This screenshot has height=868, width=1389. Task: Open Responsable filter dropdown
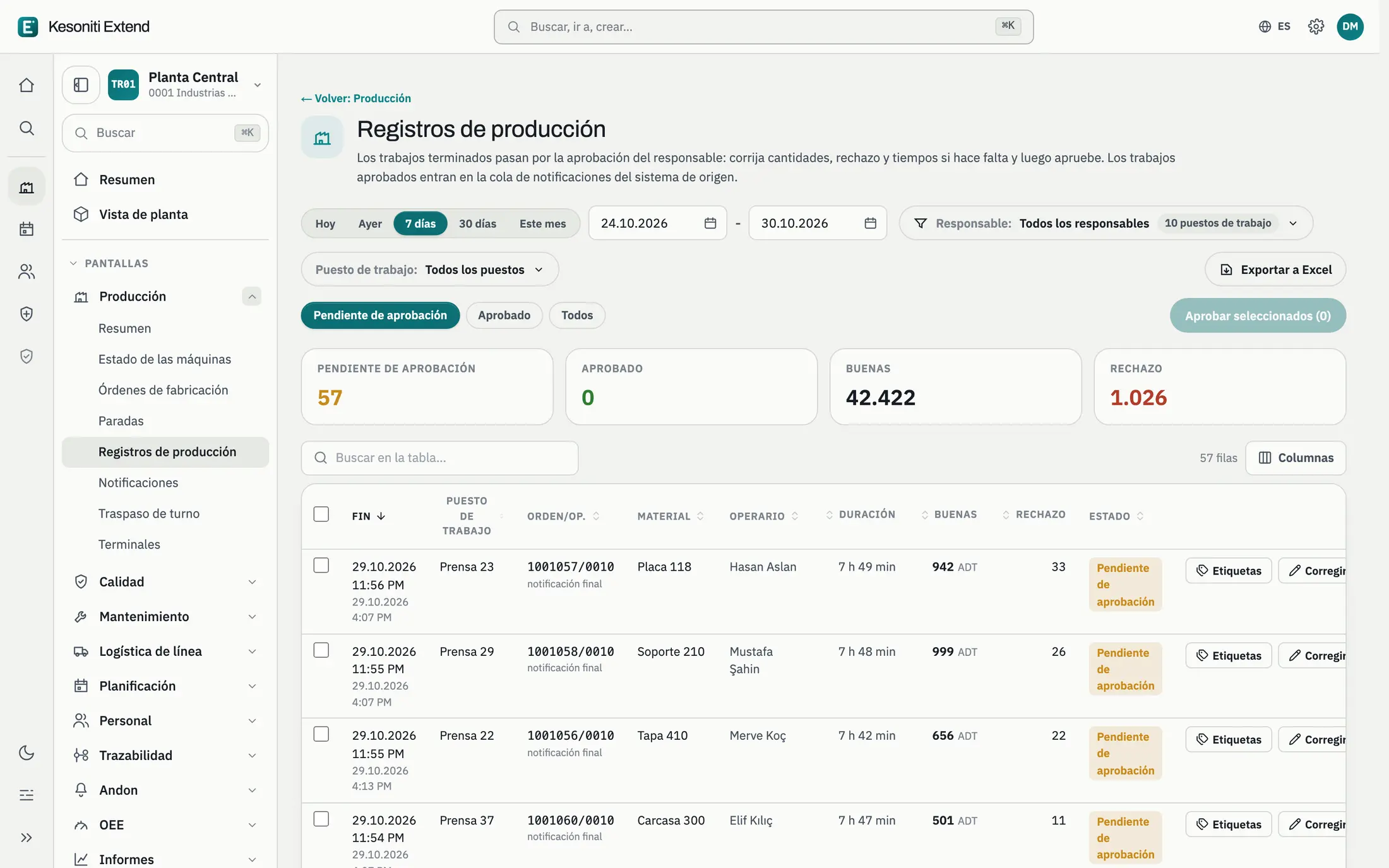coord(1106,223)
